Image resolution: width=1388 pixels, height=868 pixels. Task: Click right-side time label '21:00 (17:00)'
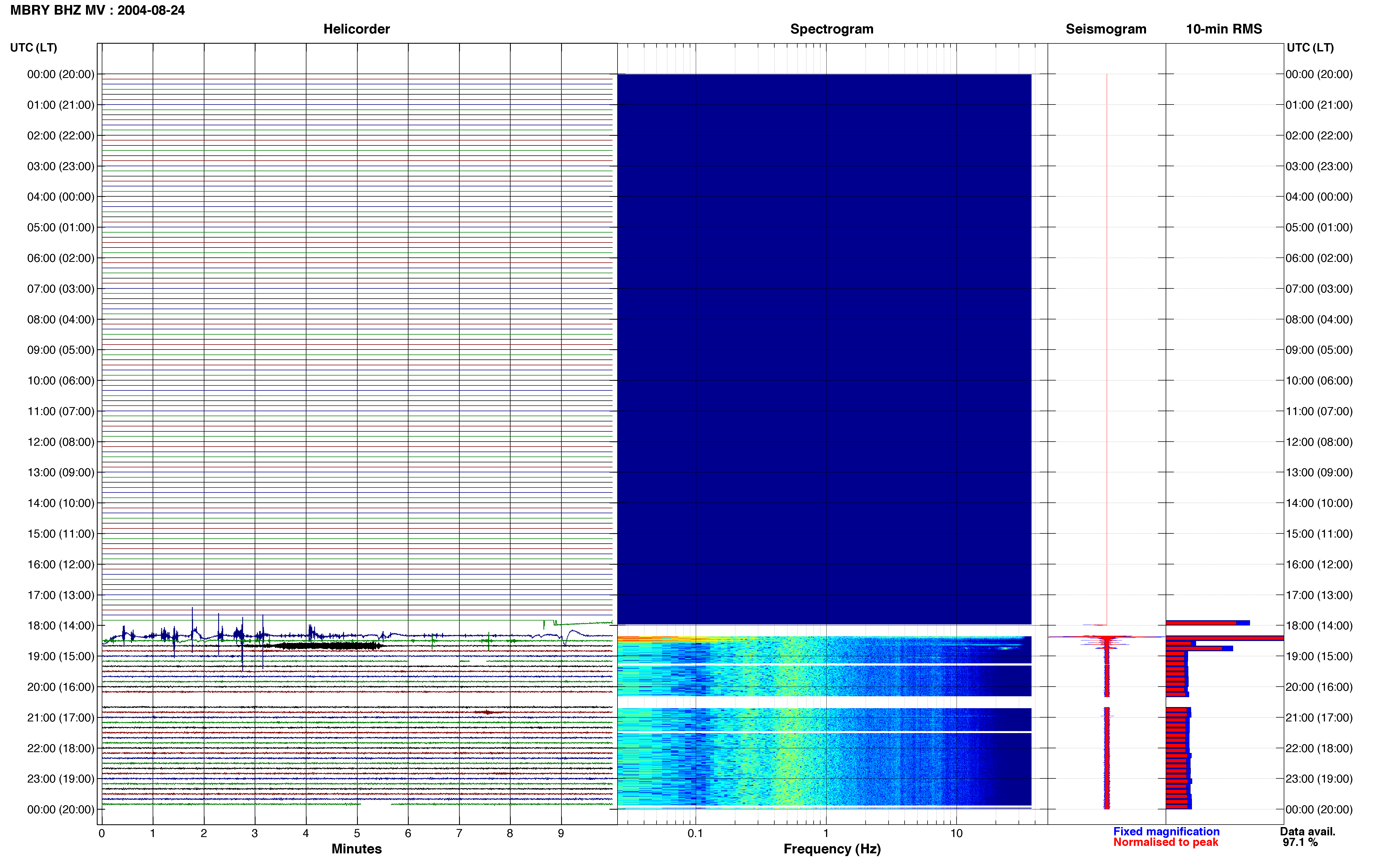1319,718
